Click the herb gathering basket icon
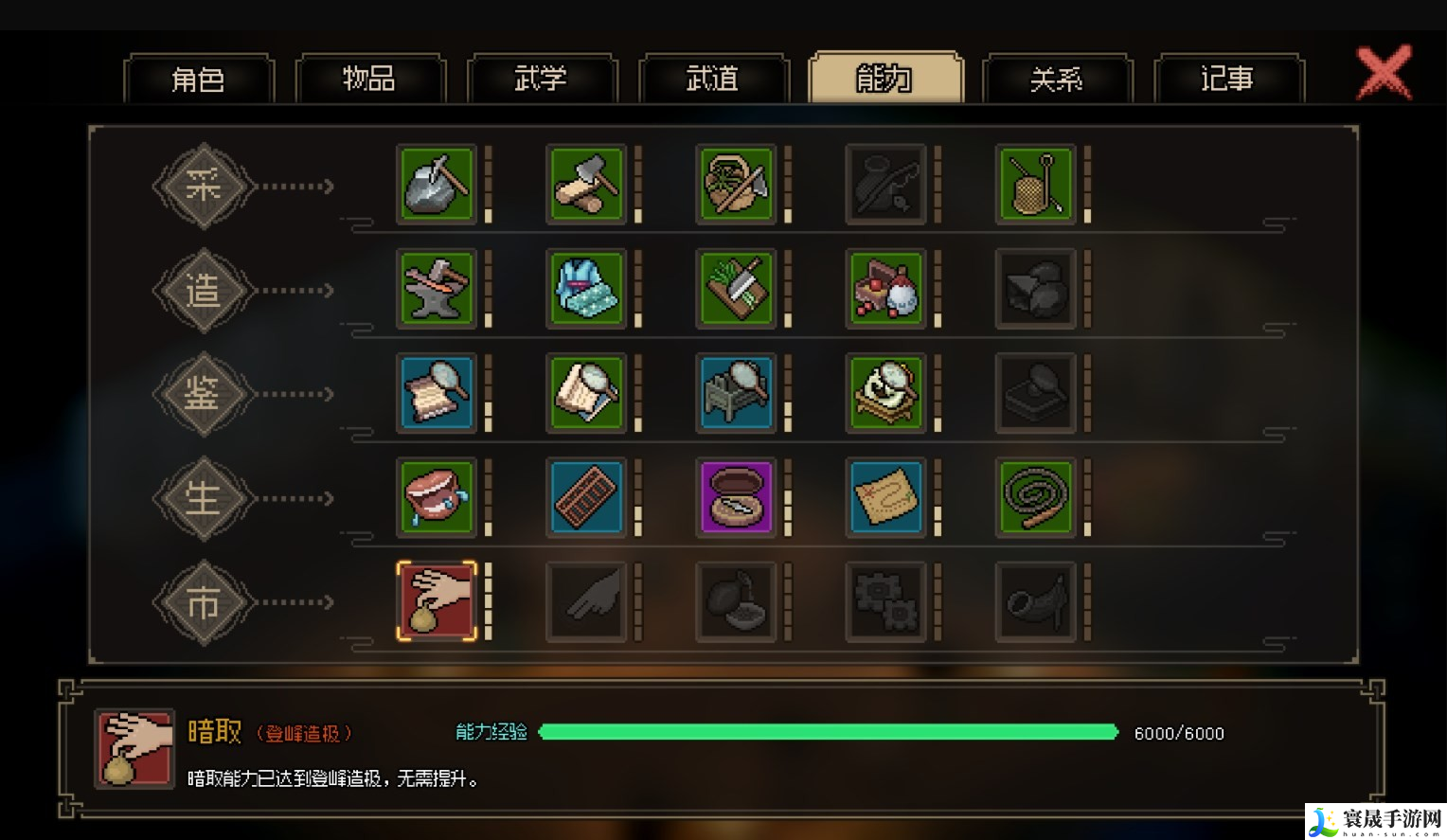The height and width of the screenshot is (840, 1447). point(736,184)
